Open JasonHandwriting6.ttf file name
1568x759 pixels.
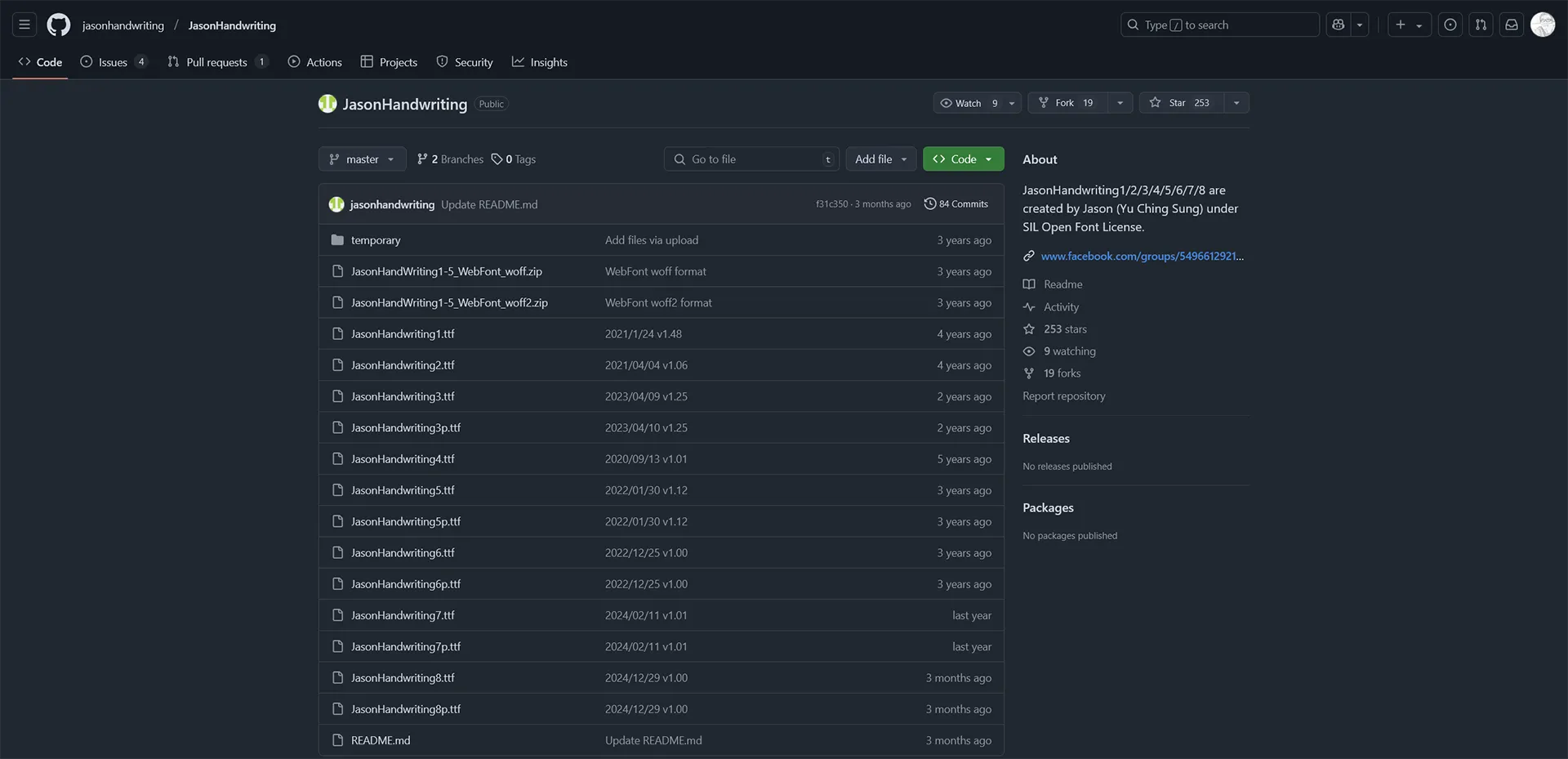point(403,553)
